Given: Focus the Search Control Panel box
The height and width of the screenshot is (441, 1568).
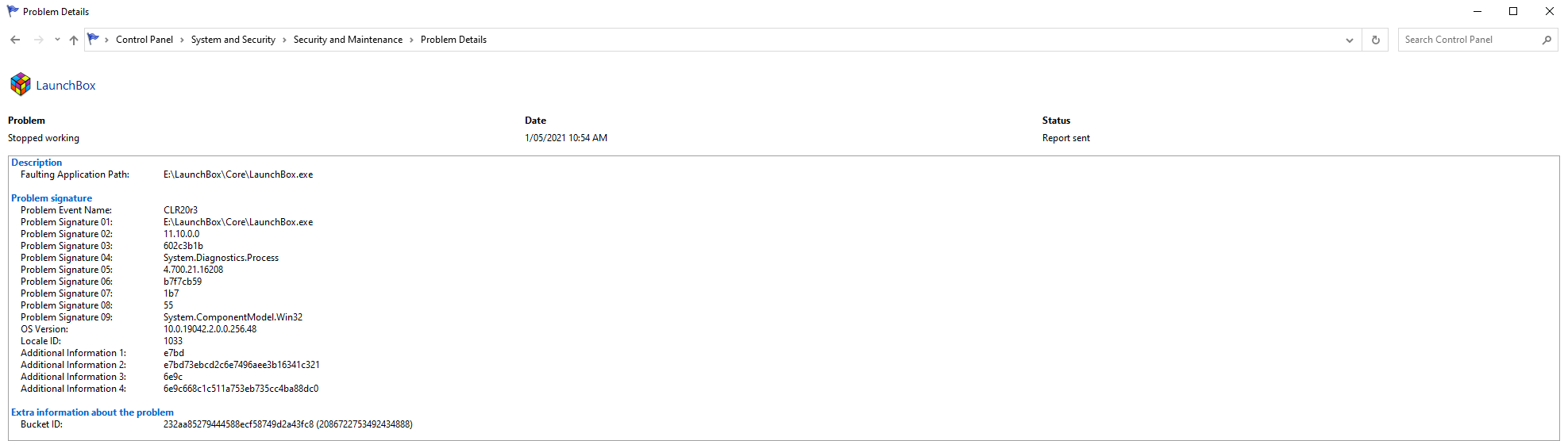Looking at the screenshot, I should click(x=1470, y=40).
